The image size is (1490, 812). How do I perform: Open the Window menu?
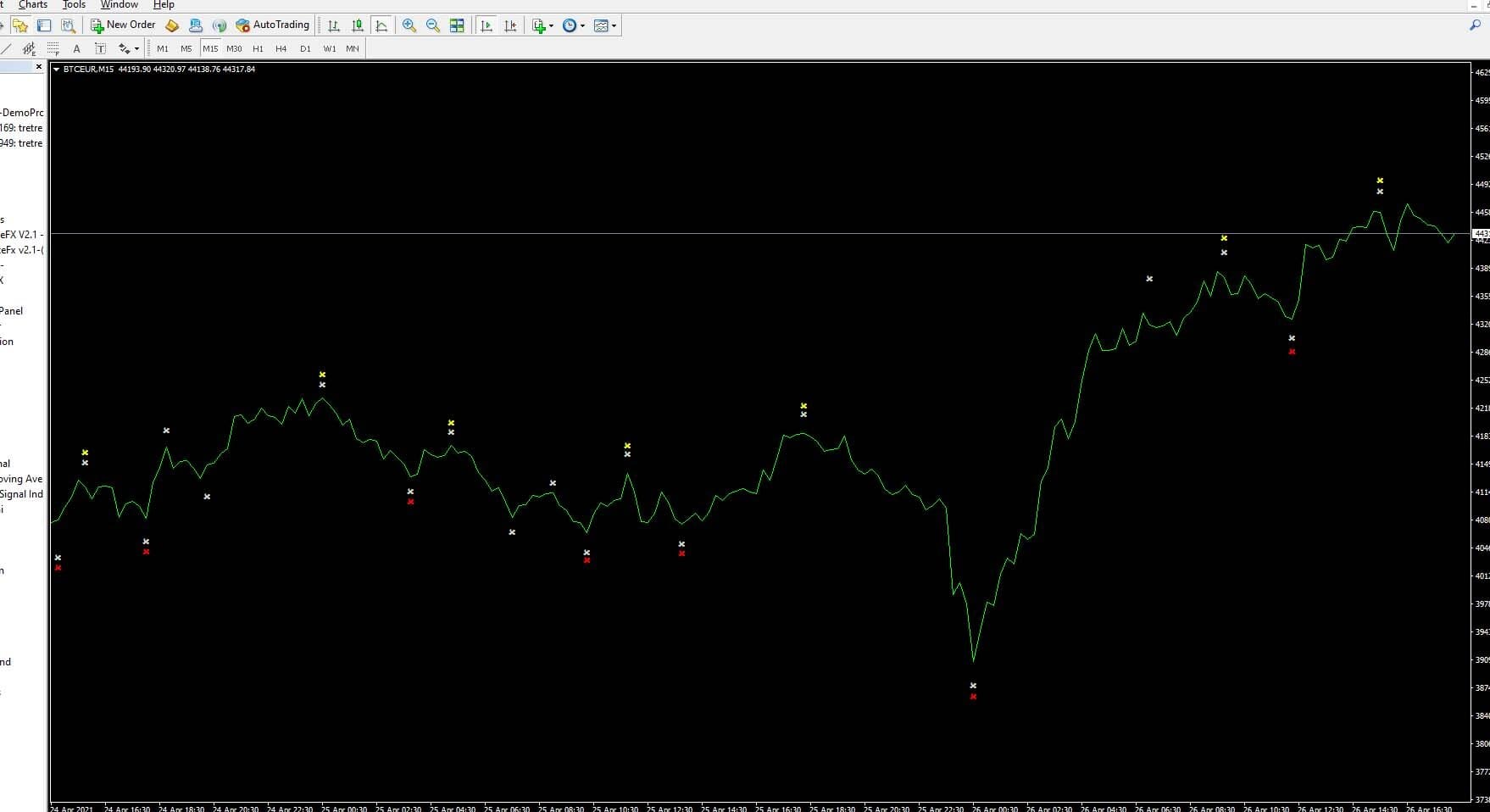click(120, 5)
